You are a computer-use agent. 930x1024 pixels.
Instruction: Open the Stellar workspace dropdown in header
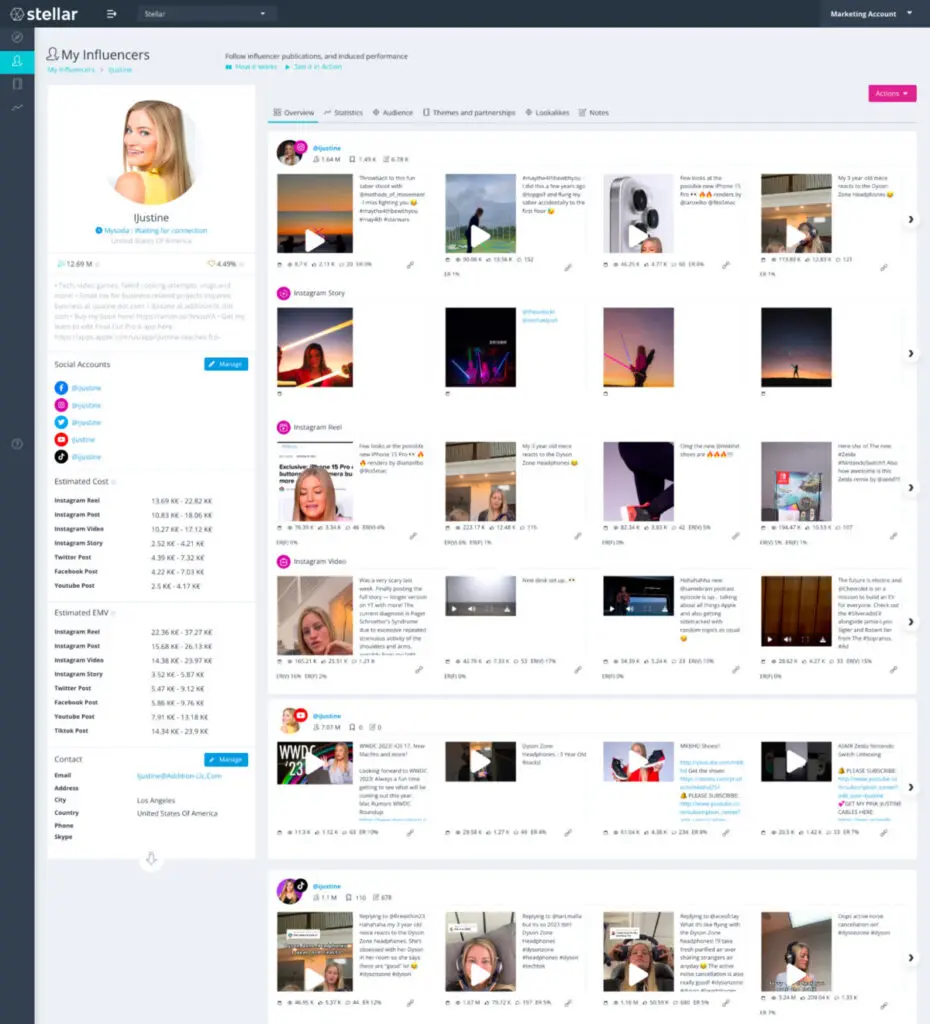click(207, 14)
